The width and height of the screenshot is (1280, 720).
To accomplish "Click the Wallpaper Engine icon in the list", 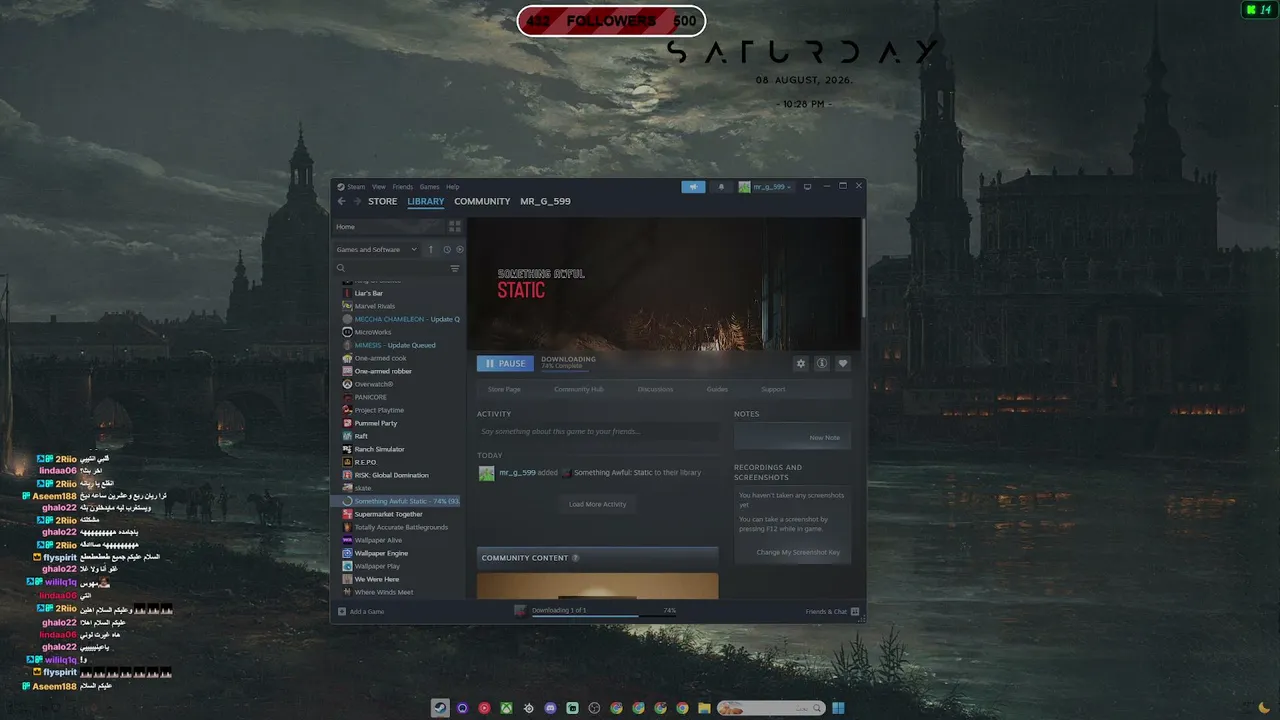I will click(347, 553).
